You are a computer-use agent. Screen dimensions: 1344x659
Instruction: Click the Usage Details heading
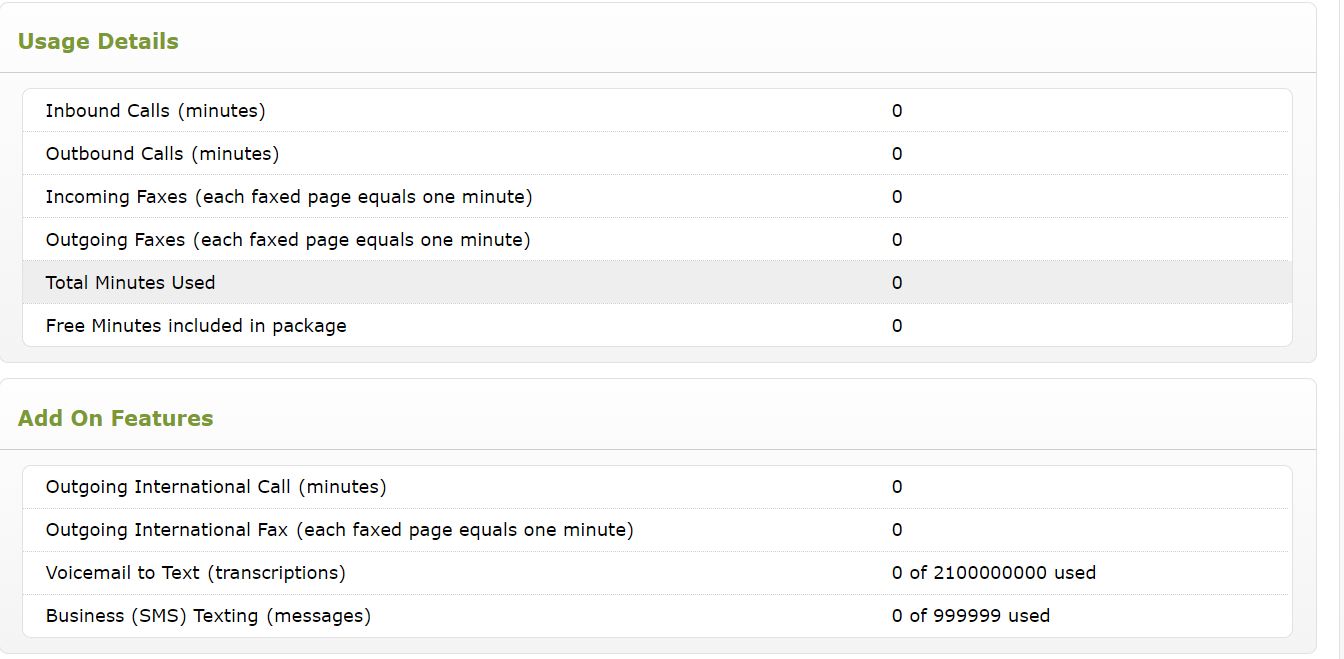tap(98, 41)
